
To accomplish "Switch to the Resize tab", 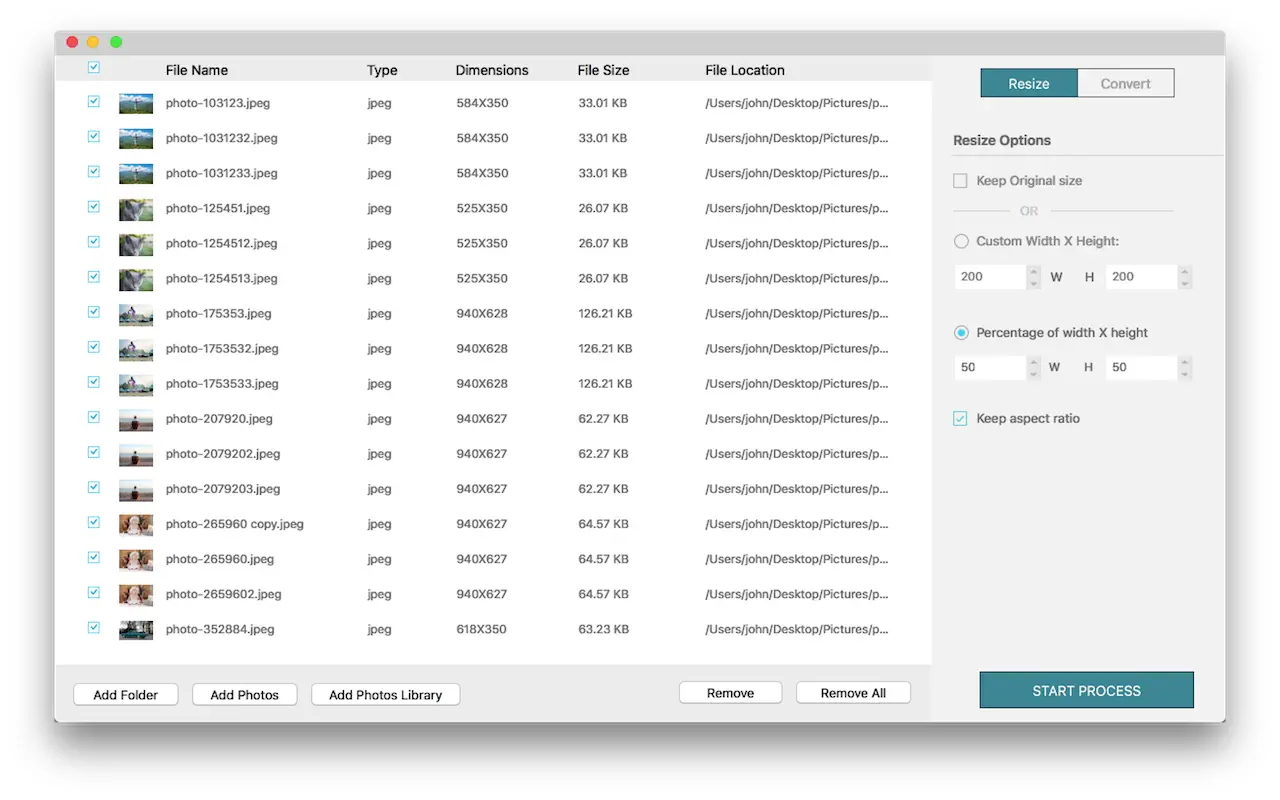I will (1028, 84).
